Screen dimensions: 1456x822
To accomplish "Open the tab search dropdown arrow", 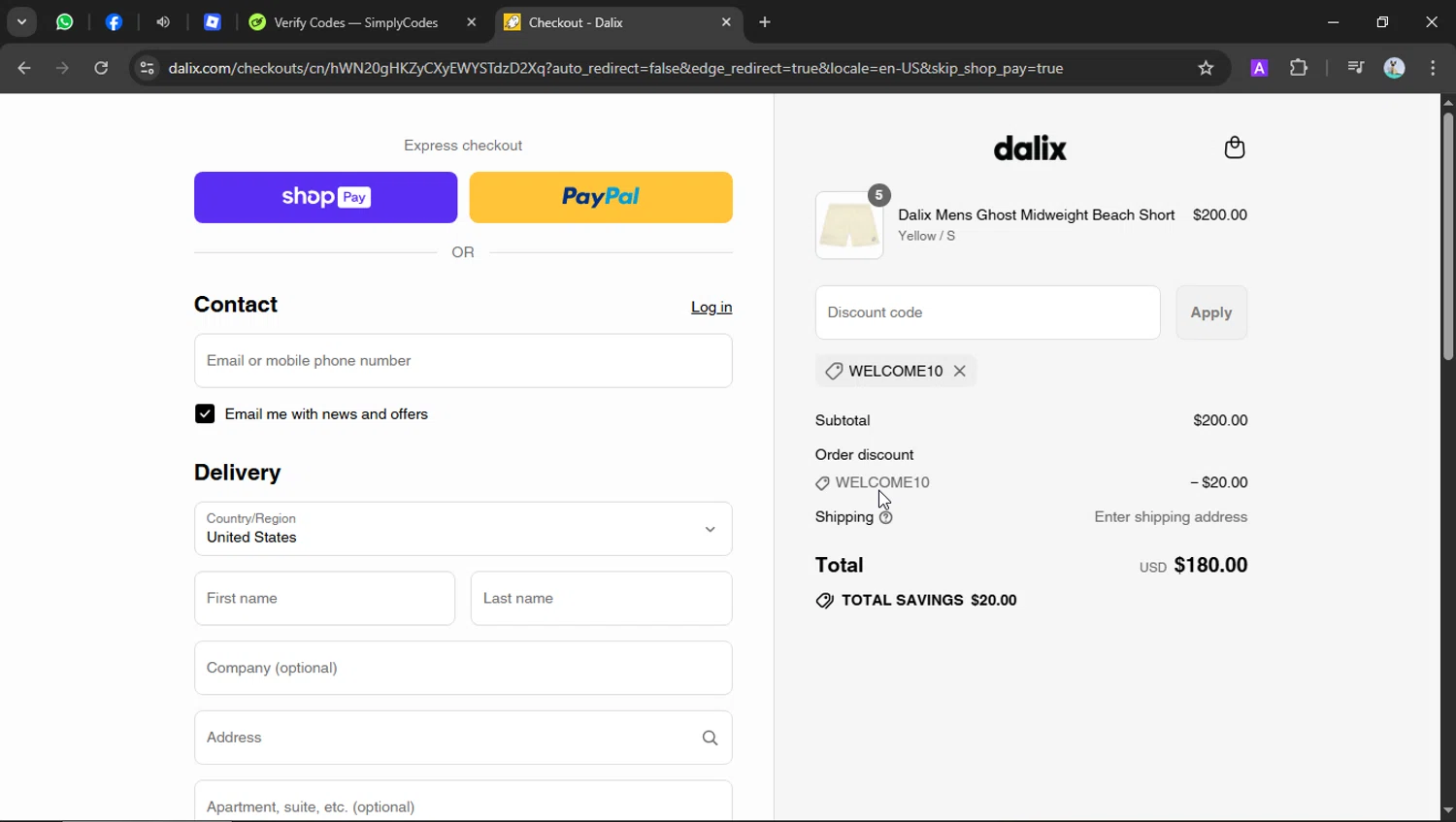I will (21, 21).
